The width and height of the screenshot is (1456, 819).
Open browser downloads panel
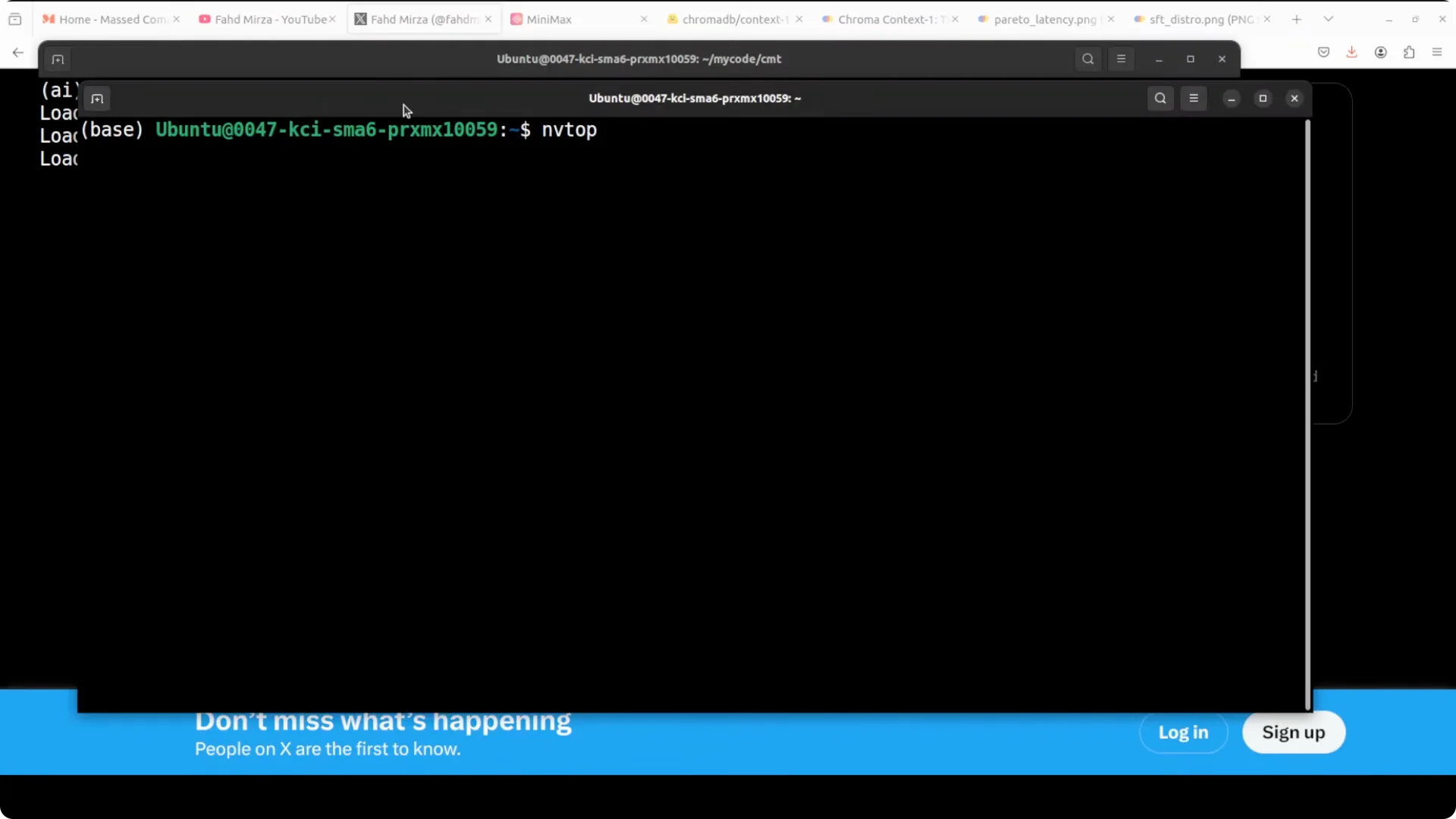coord(1351,52)
